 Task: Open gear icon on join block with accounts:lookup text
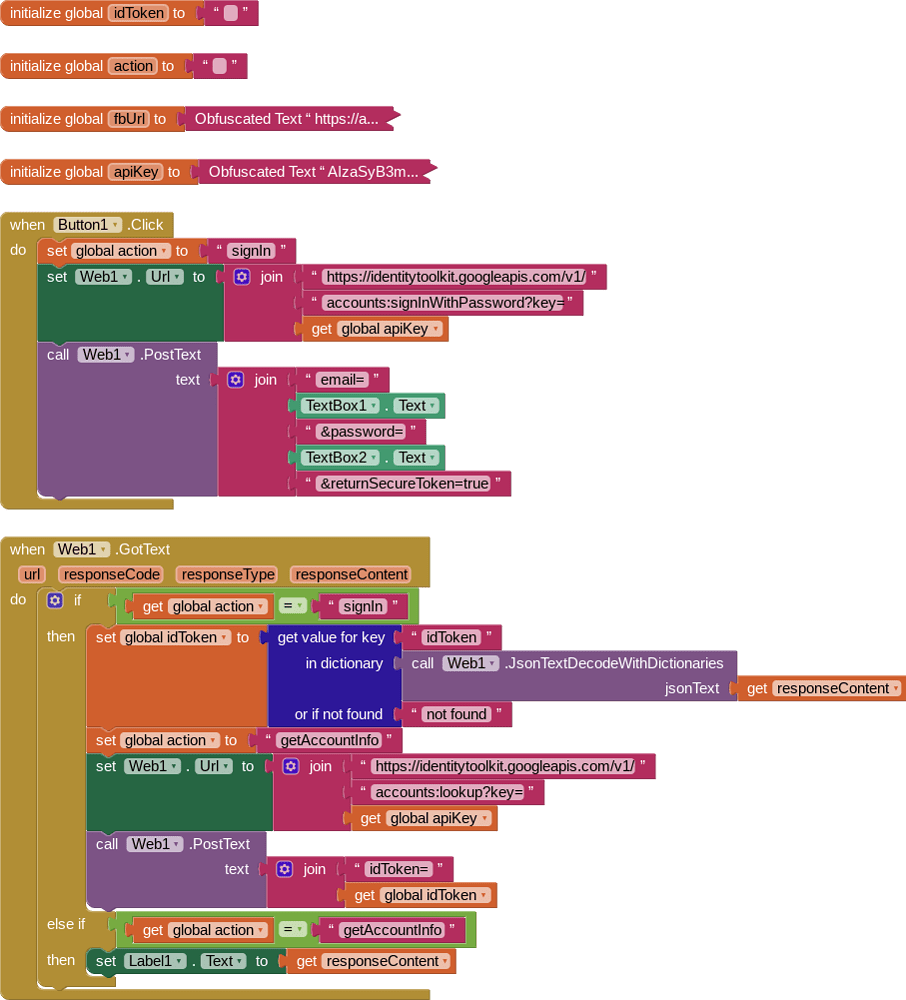290,766
